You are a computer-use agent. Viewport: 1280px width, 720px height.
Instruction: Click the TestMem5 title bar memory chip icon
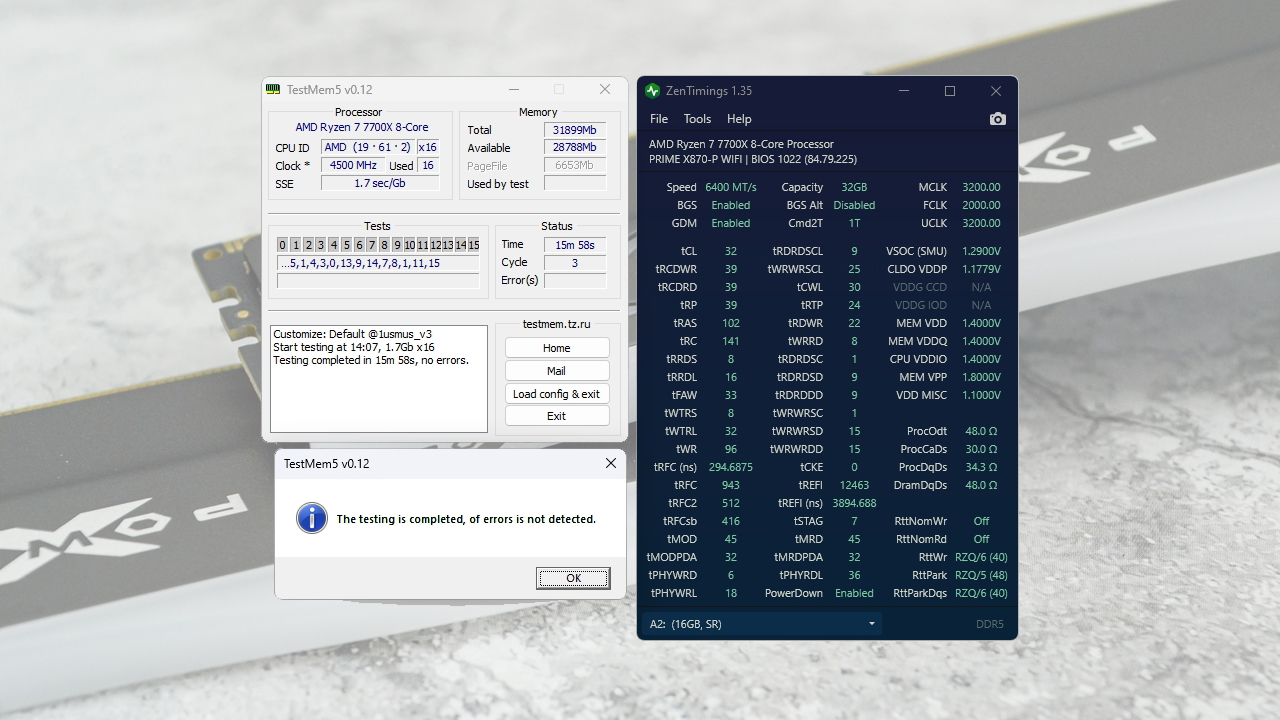(273, 89)
